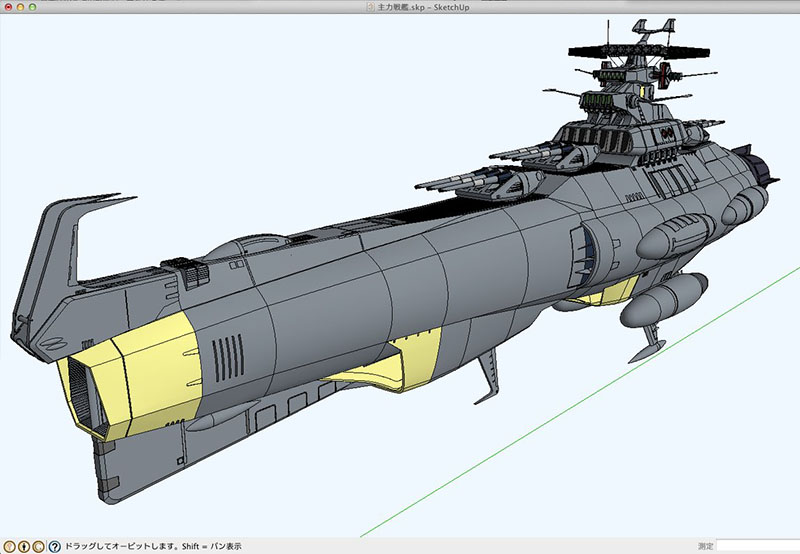Click the orbit hint text in status bar

tap(153, 546)
